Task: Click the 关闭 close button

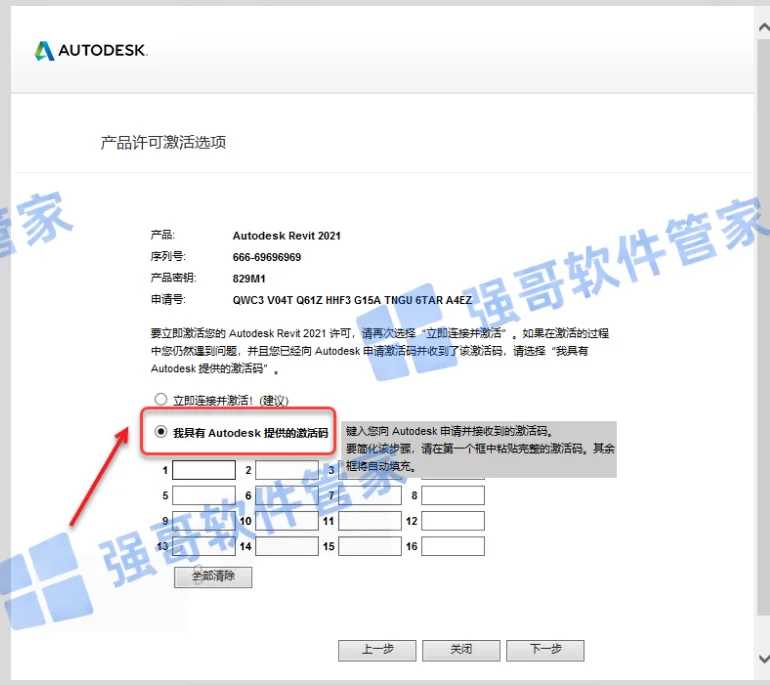Action: coord(461,650)
